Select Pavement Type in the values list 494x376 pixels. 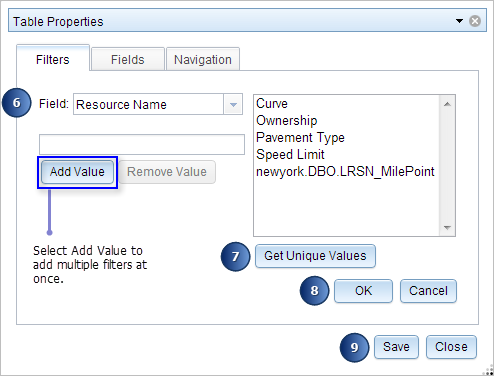coord(347,137)
